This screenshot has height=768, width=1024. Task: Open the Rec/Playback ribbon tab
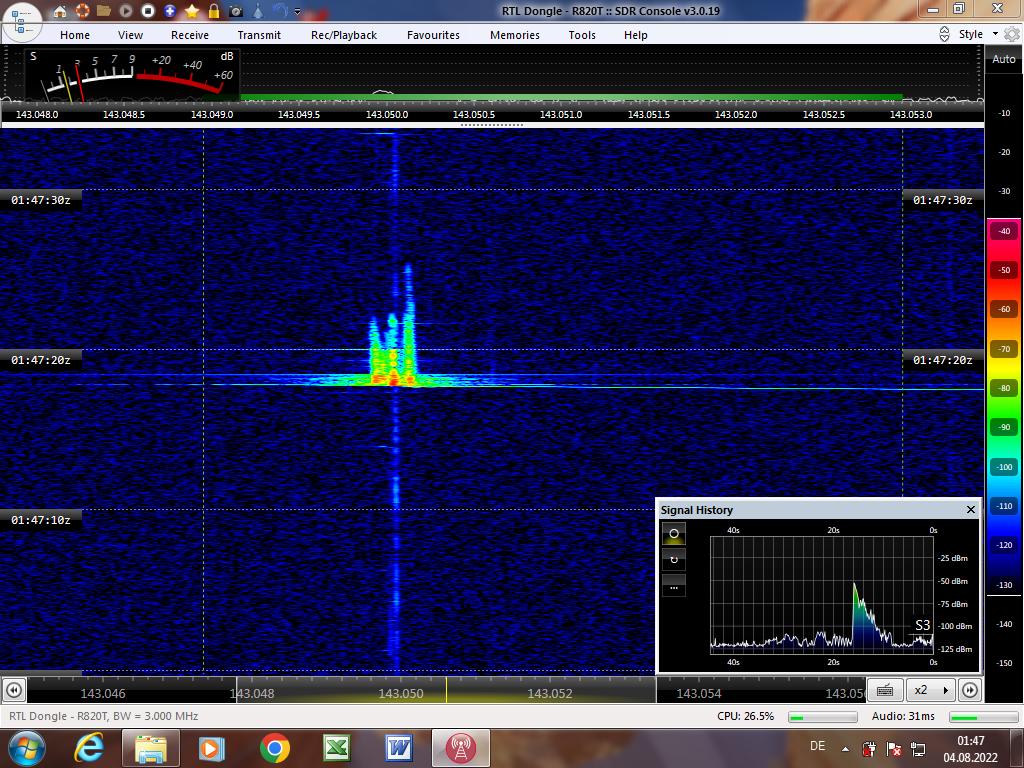344,35
